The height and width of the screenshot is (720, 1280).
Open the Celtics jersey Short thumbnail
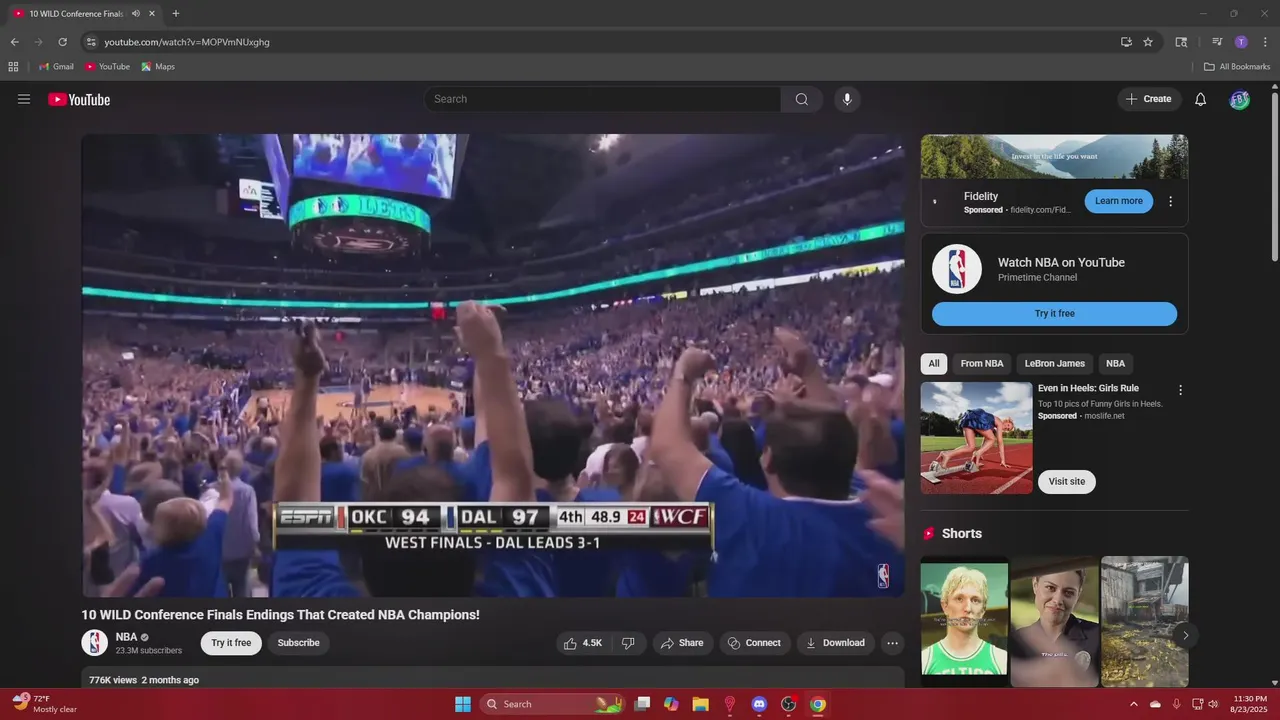pyautogui.click(x=964, y=620)
